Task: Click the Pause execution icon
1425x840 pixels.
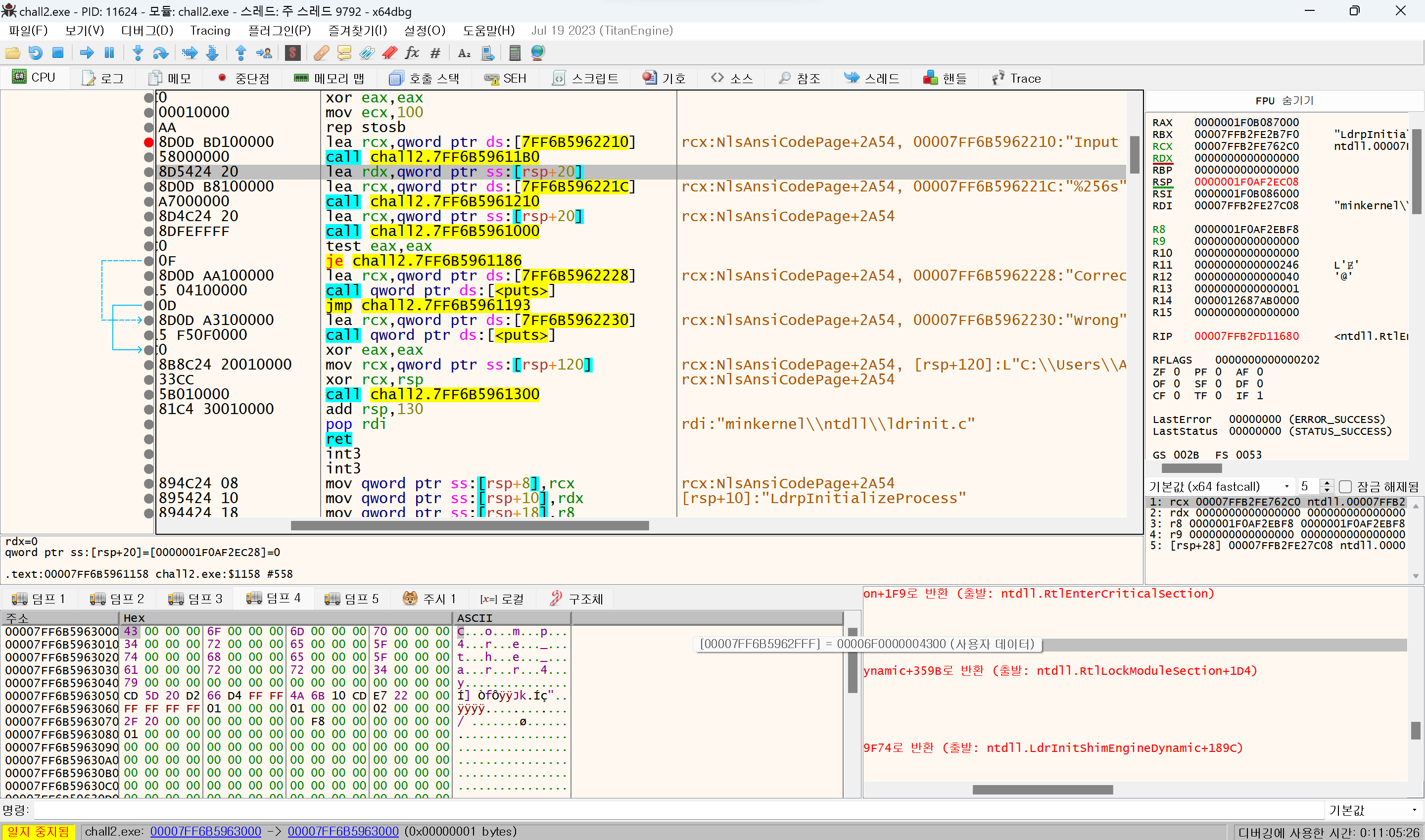Action: [x=109, y=53]
